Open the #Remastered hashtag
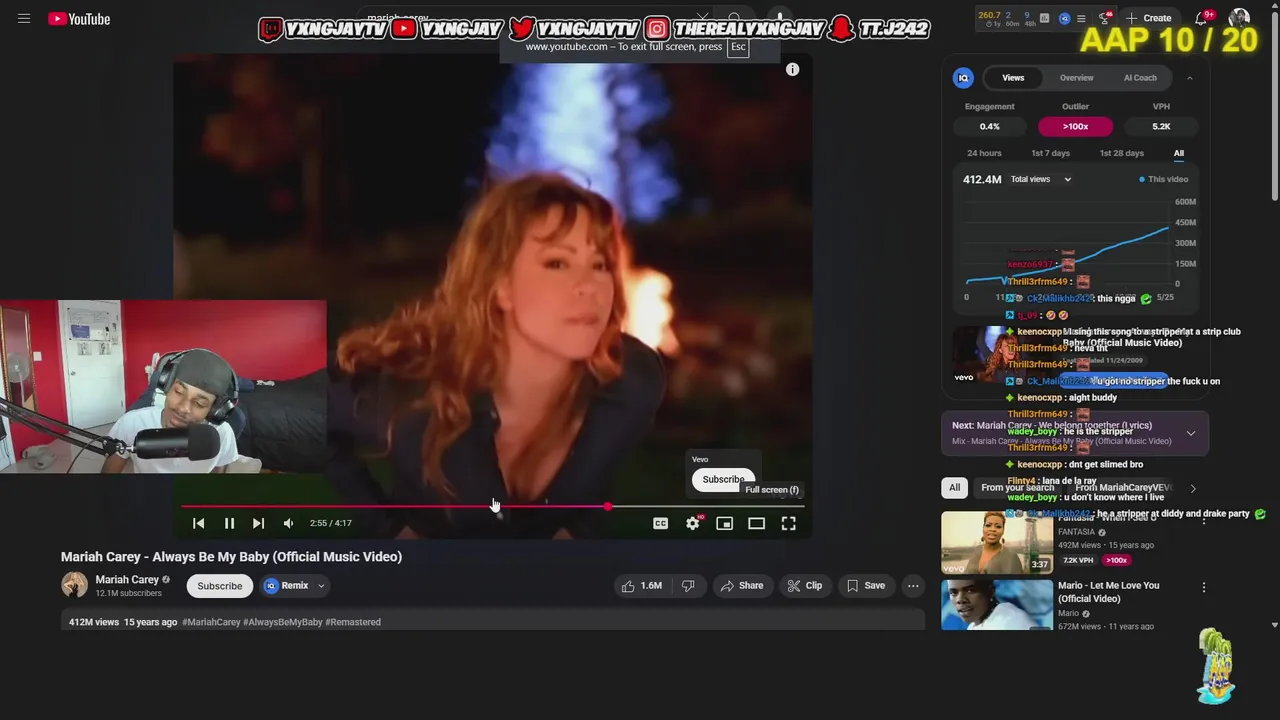This screenshot has width=1280, height=720. (x=353, y=622)
